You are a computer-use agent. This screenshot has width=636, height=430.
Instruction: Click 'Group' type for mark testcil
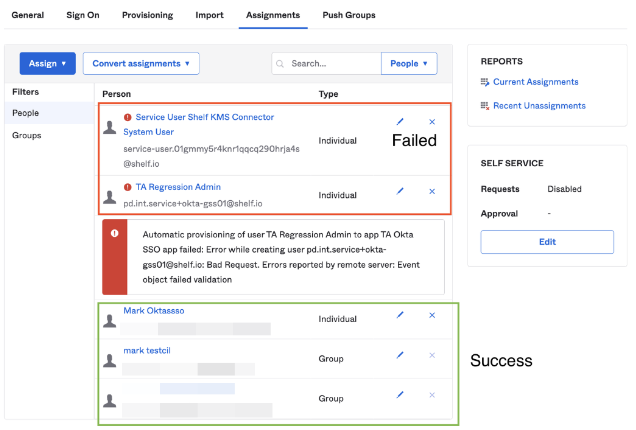click(331, 359)
